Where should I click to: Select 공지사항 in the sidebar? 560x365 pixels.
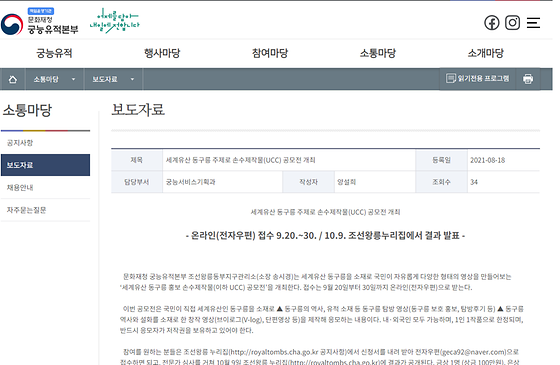point(45,143)
